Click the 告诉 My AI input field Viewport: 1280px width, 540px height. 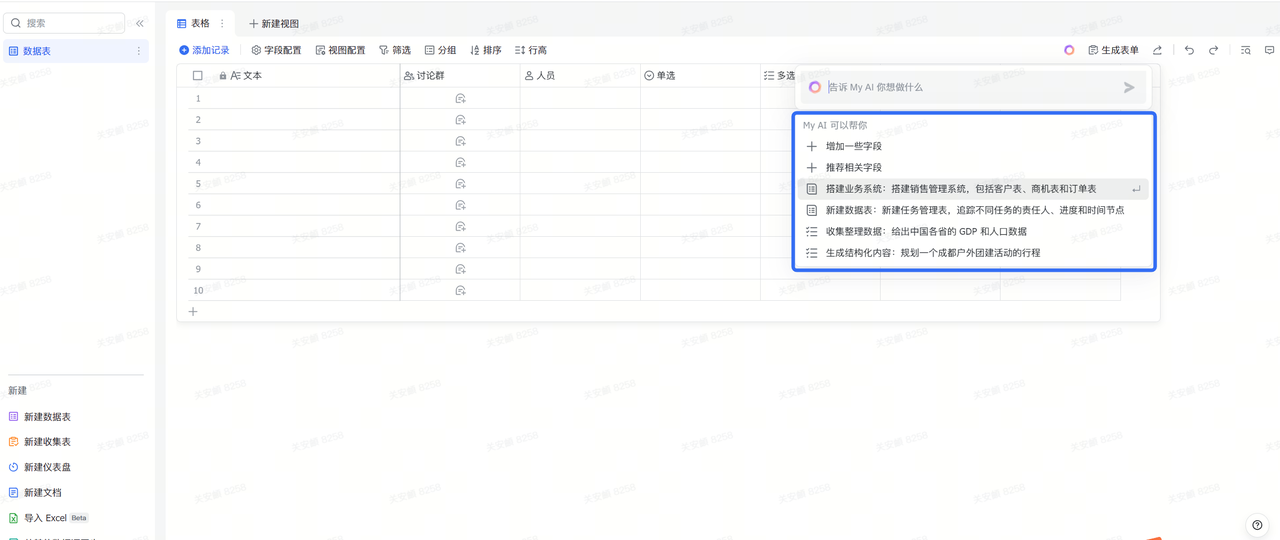click(965, 87)
